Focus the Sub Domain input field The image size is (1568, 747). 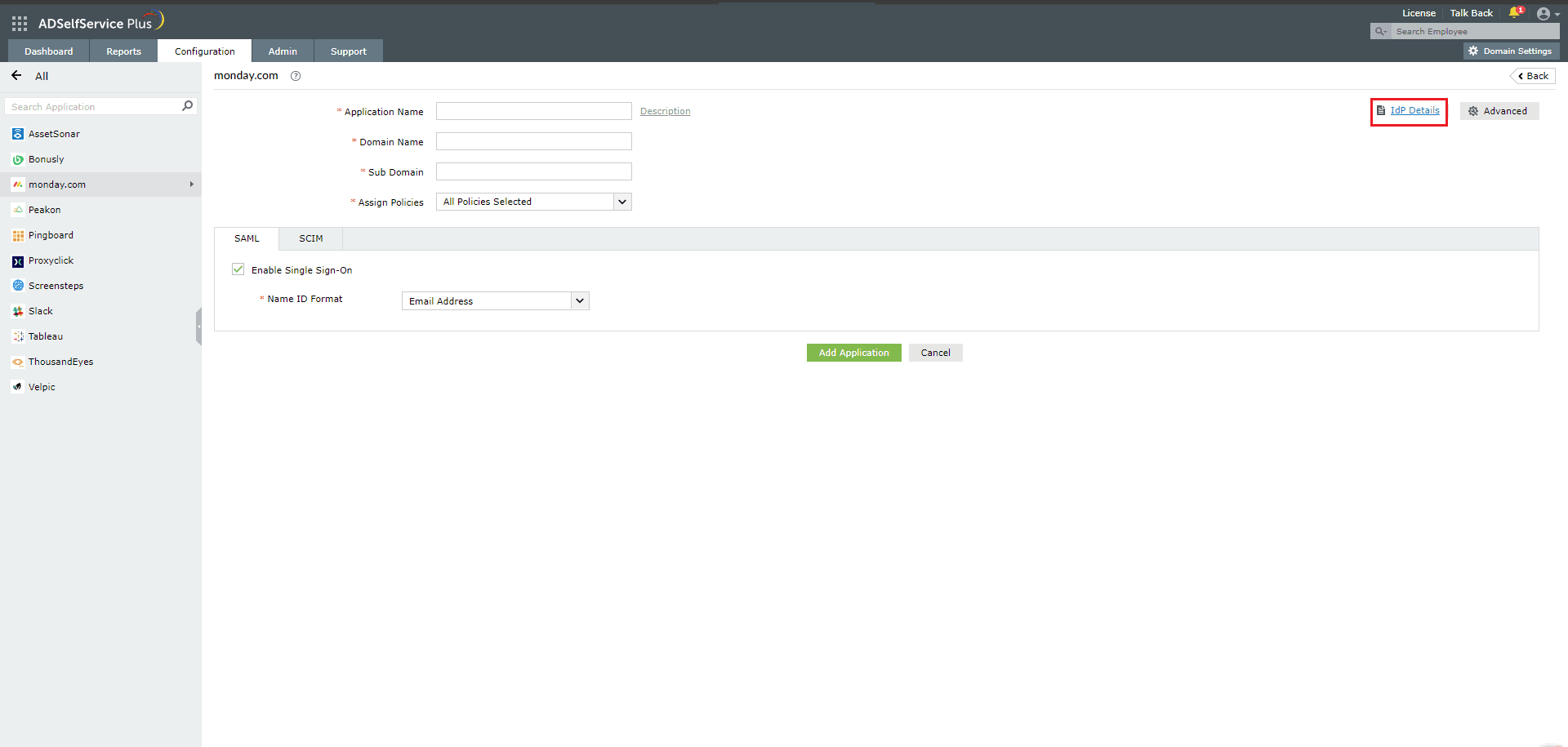(x=534, y=171)
